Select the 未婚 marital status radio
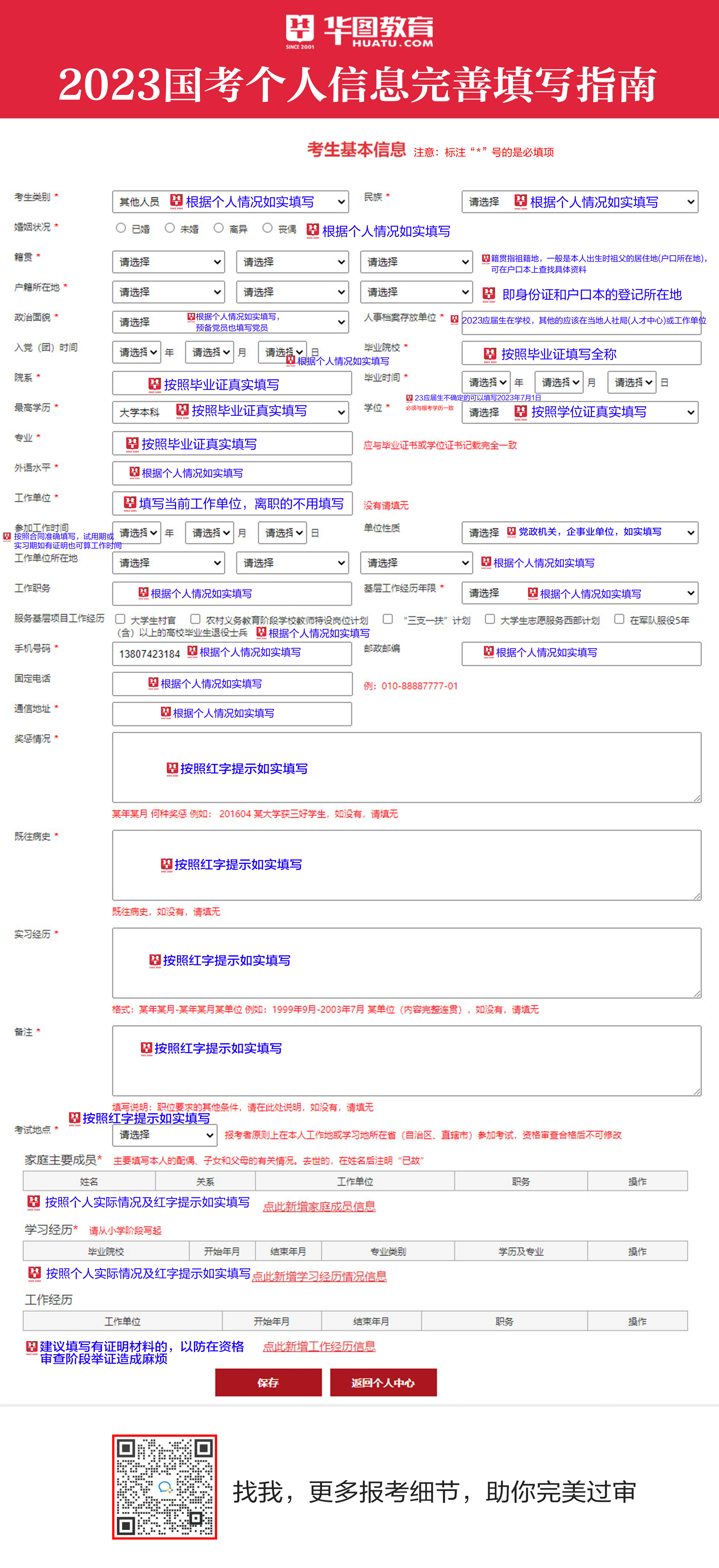 (x=170, y=228)
